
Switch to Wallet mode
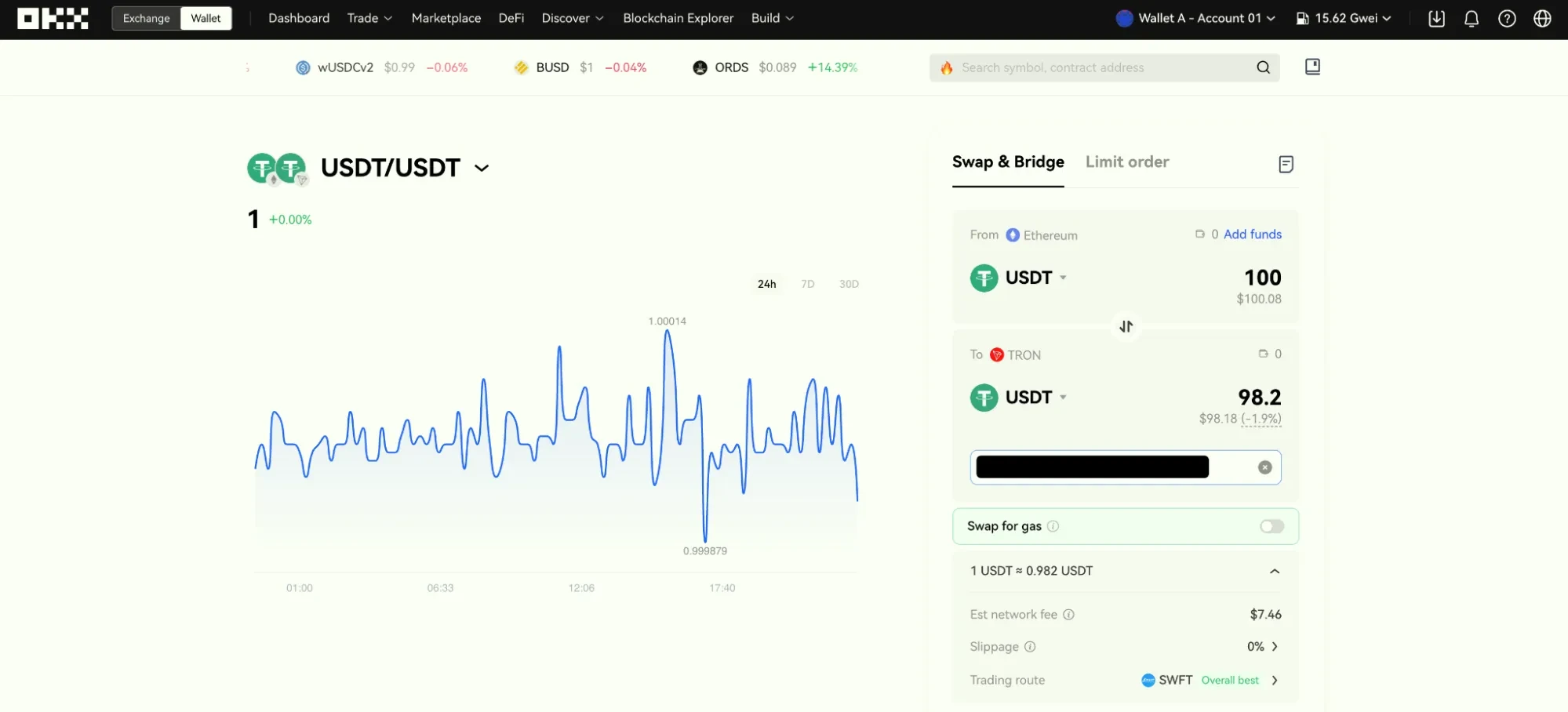[x=206, y=18]
